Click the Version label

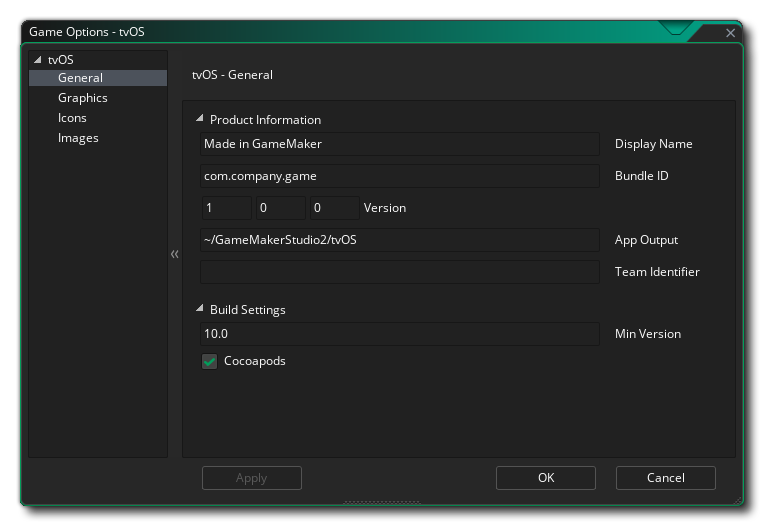point(384,208)
